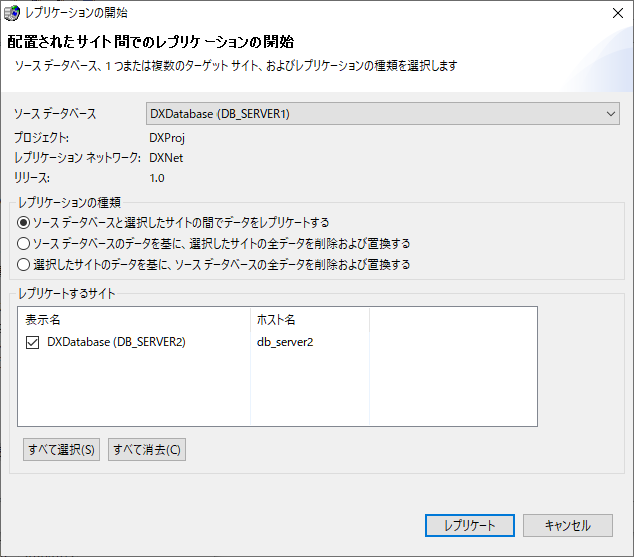Image resolution: width=634 pixels, height=557 pixels.
Task: Sort sites by 表示名 column header
Action: [134, 320]
